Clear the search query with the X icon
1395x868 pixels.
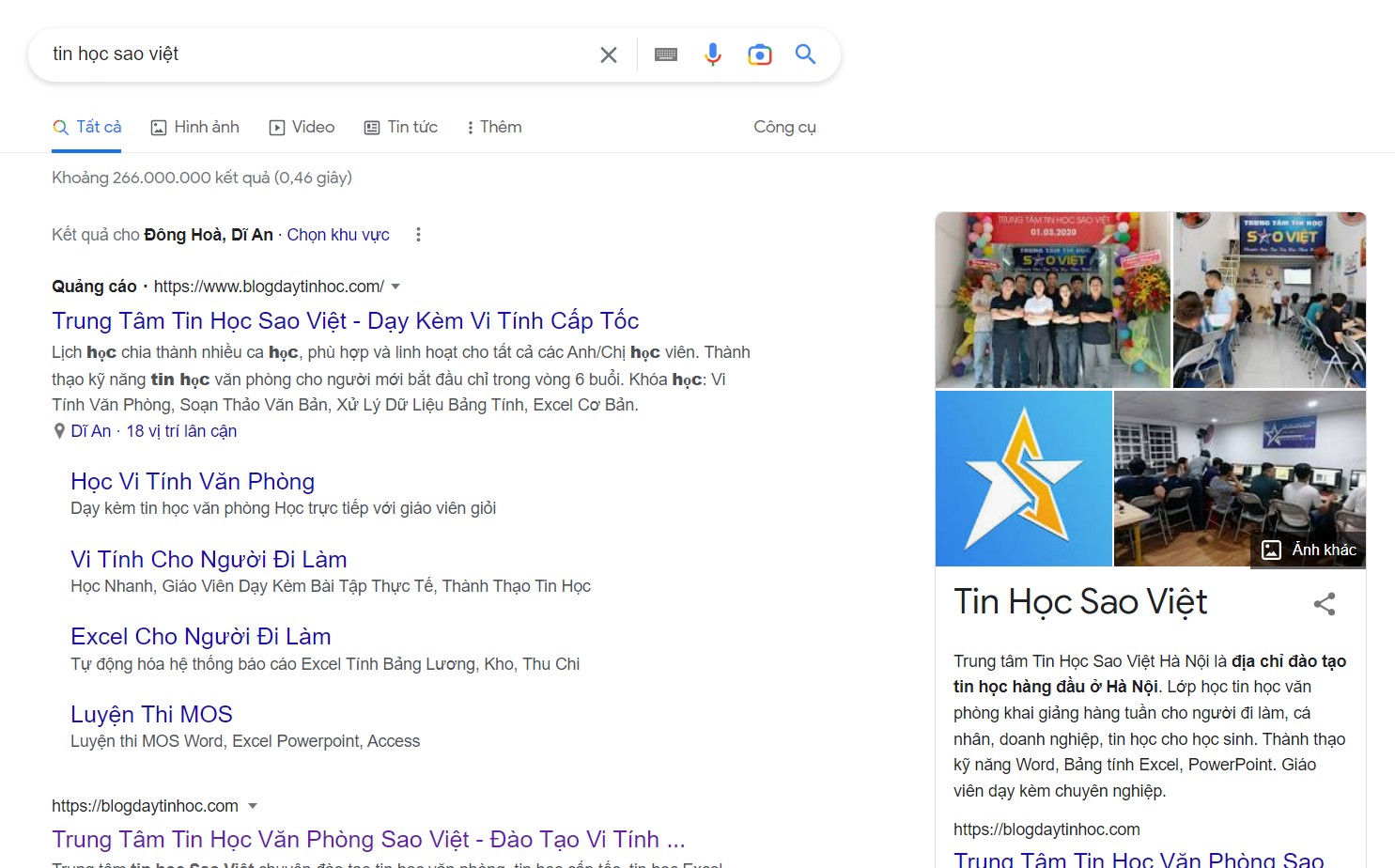pos(608,54)
